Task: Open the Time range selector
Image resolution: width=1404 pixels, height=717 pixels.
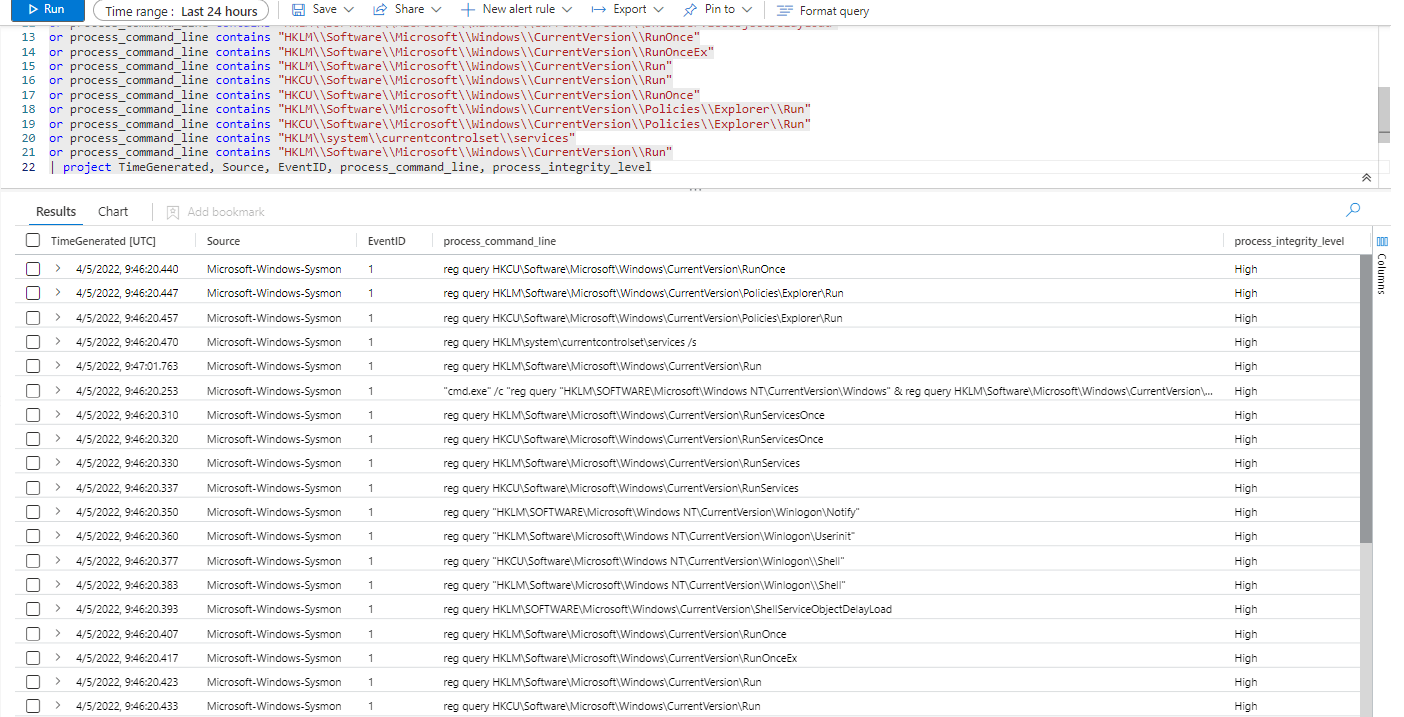Action: (x=181, y=11)
